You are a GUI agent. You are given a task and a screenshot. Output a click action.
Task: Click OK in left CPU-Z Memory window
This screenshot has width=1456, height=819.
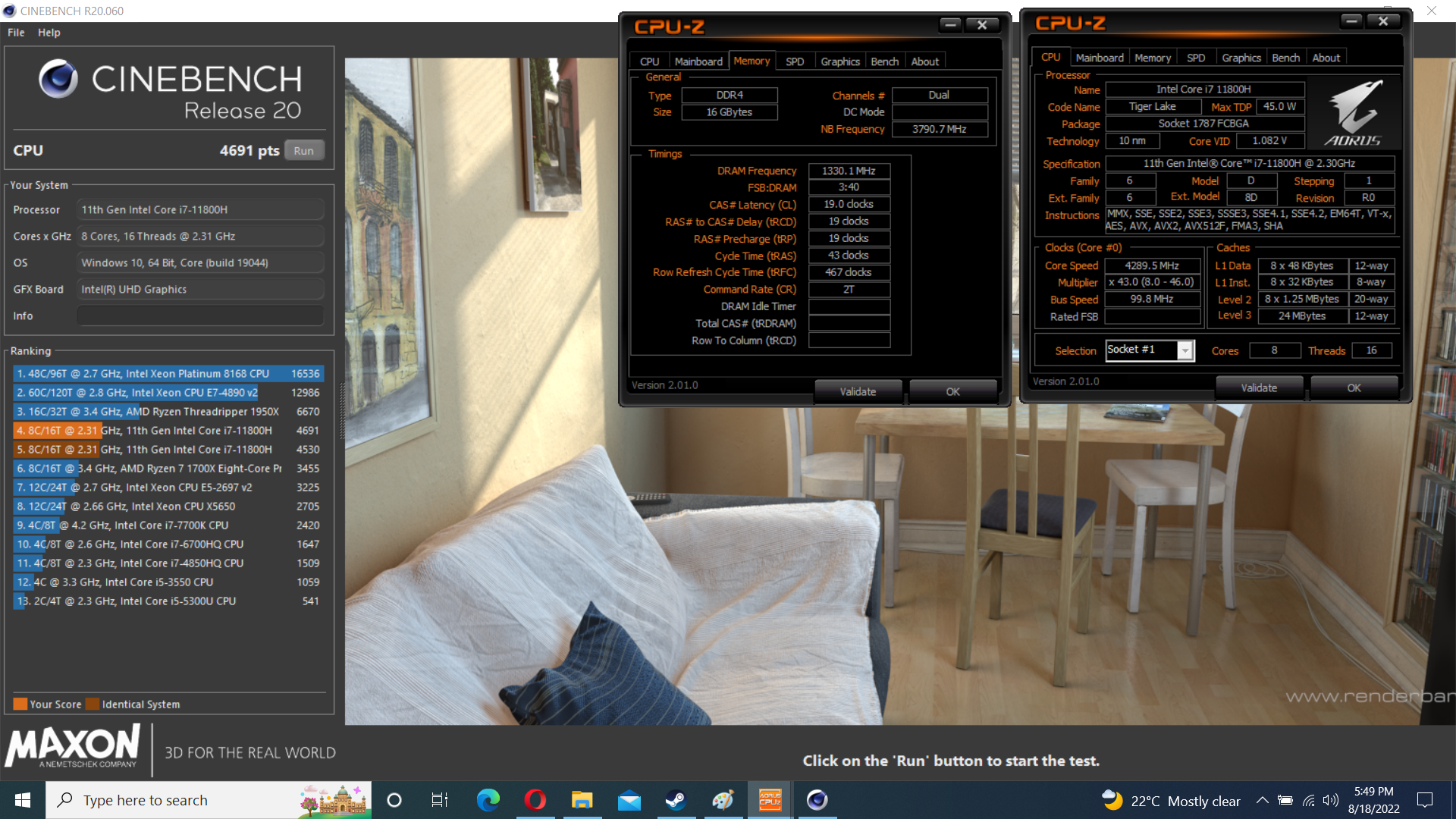pos(953,391)
